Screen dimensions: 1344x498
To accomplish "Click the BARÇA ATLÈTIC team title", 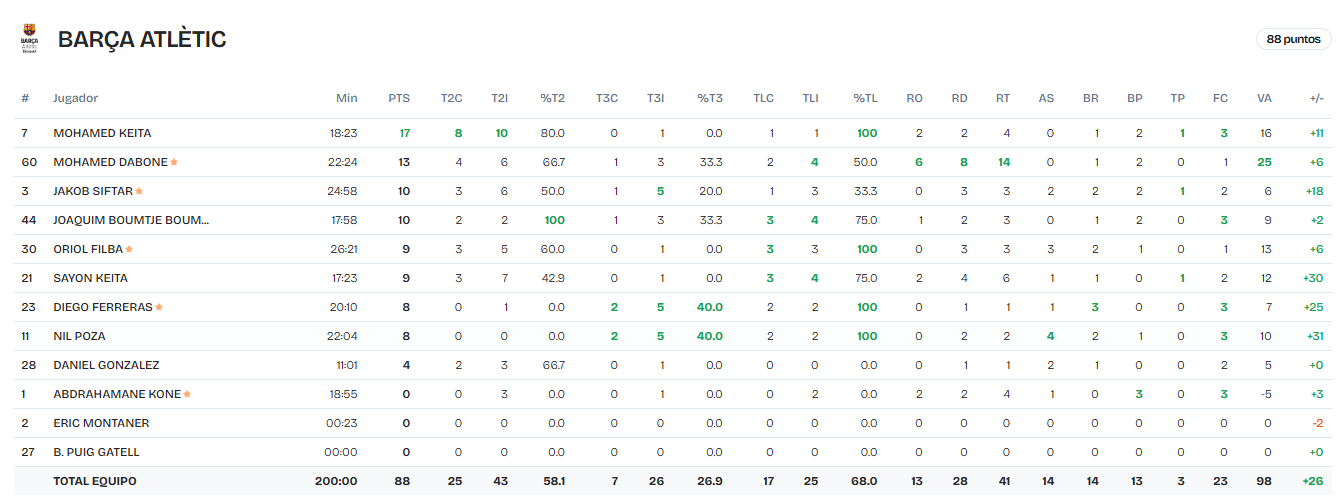I will (x=142, y=39).
